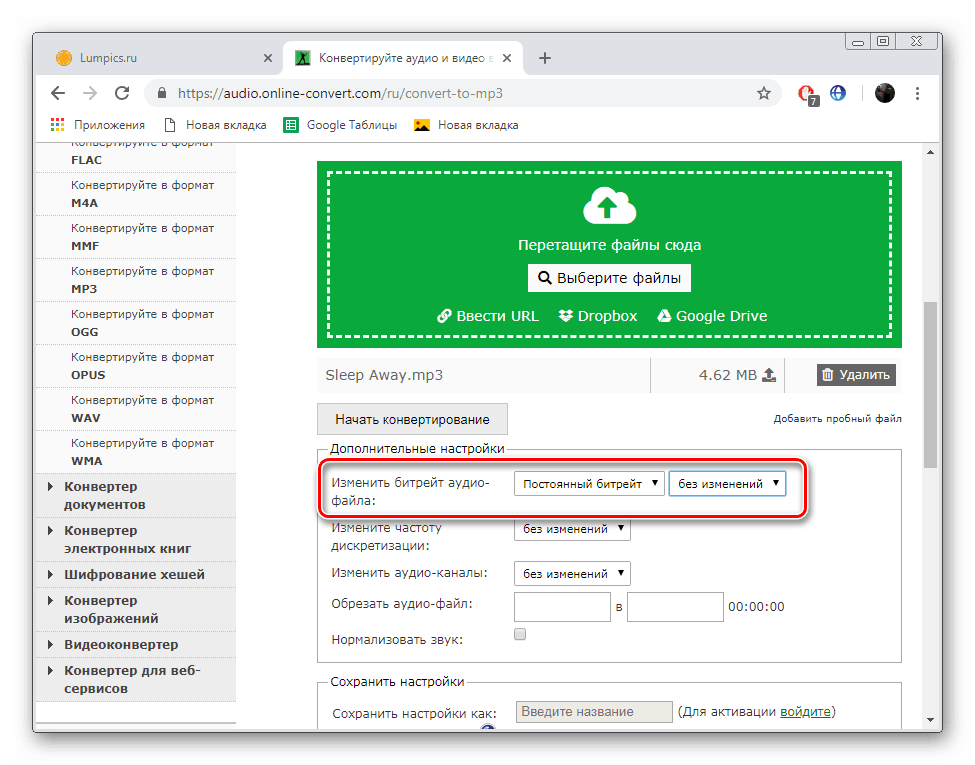Click the Выберите файлы button

coord(609,278)
